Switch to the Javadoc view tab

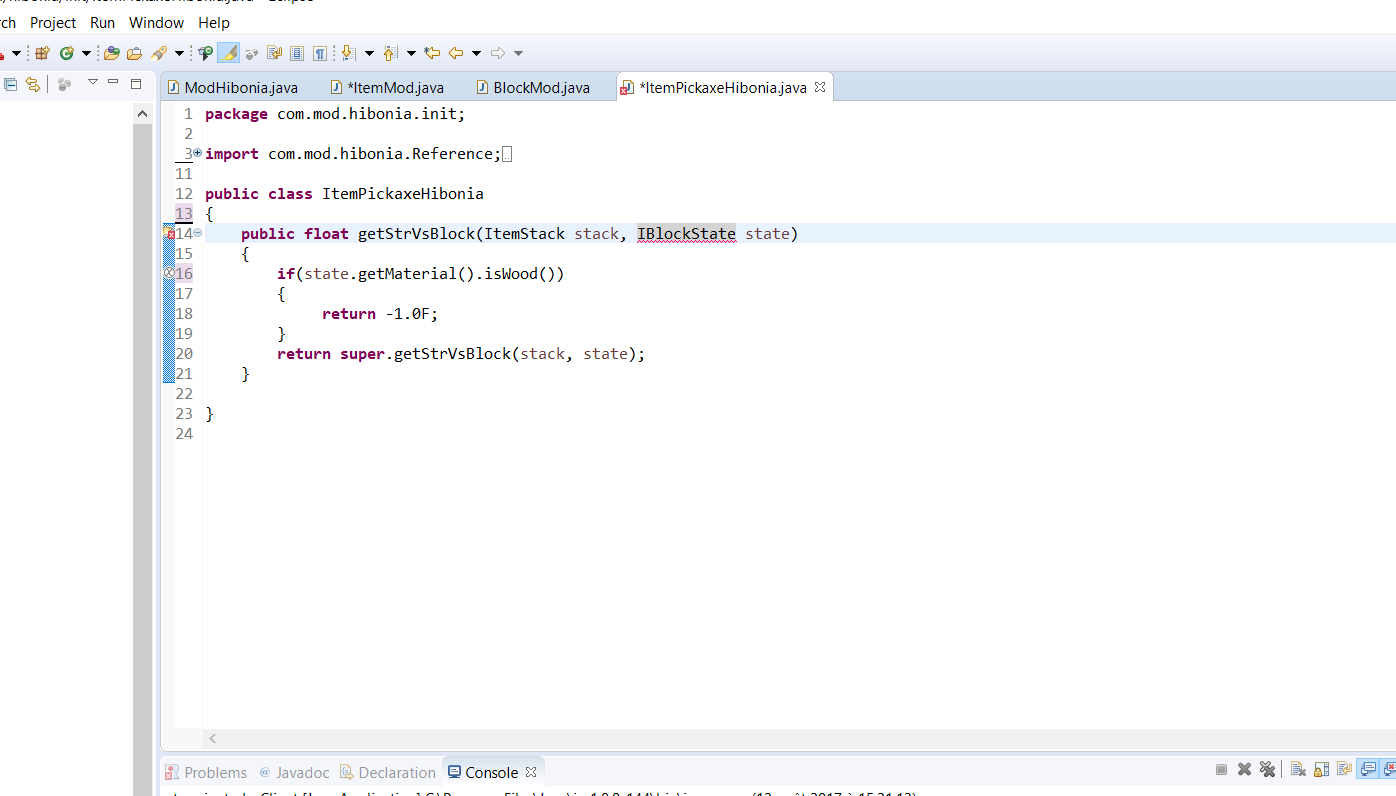tap(294, 772)
